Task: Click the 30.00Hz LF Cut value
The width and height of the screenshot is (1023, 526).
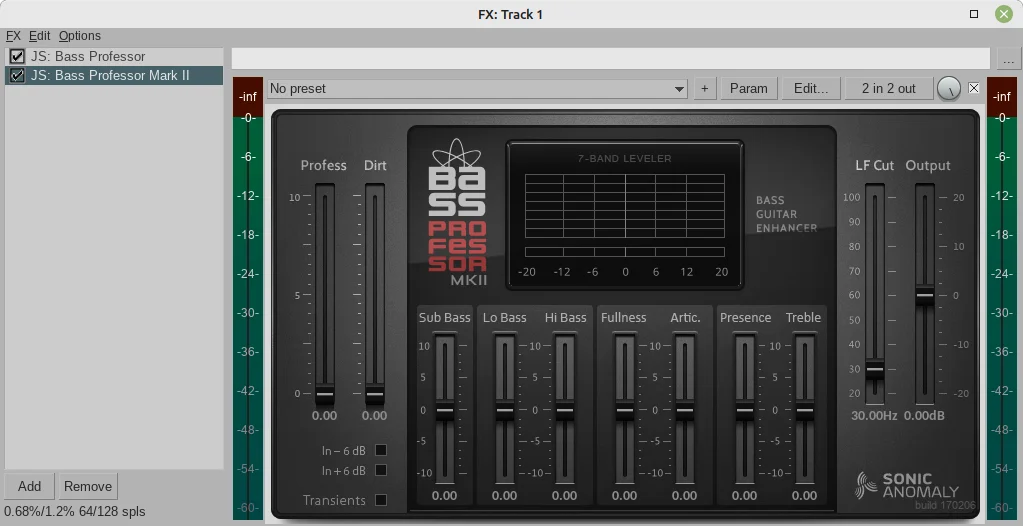Action: (x=874, y=416)
